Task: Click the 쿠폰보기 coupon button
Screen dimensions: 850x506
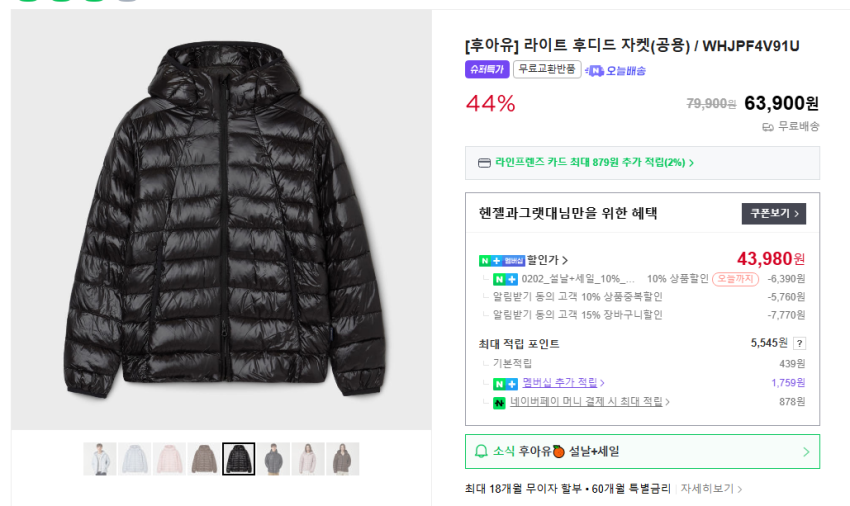Action: [x=773, y=213]
